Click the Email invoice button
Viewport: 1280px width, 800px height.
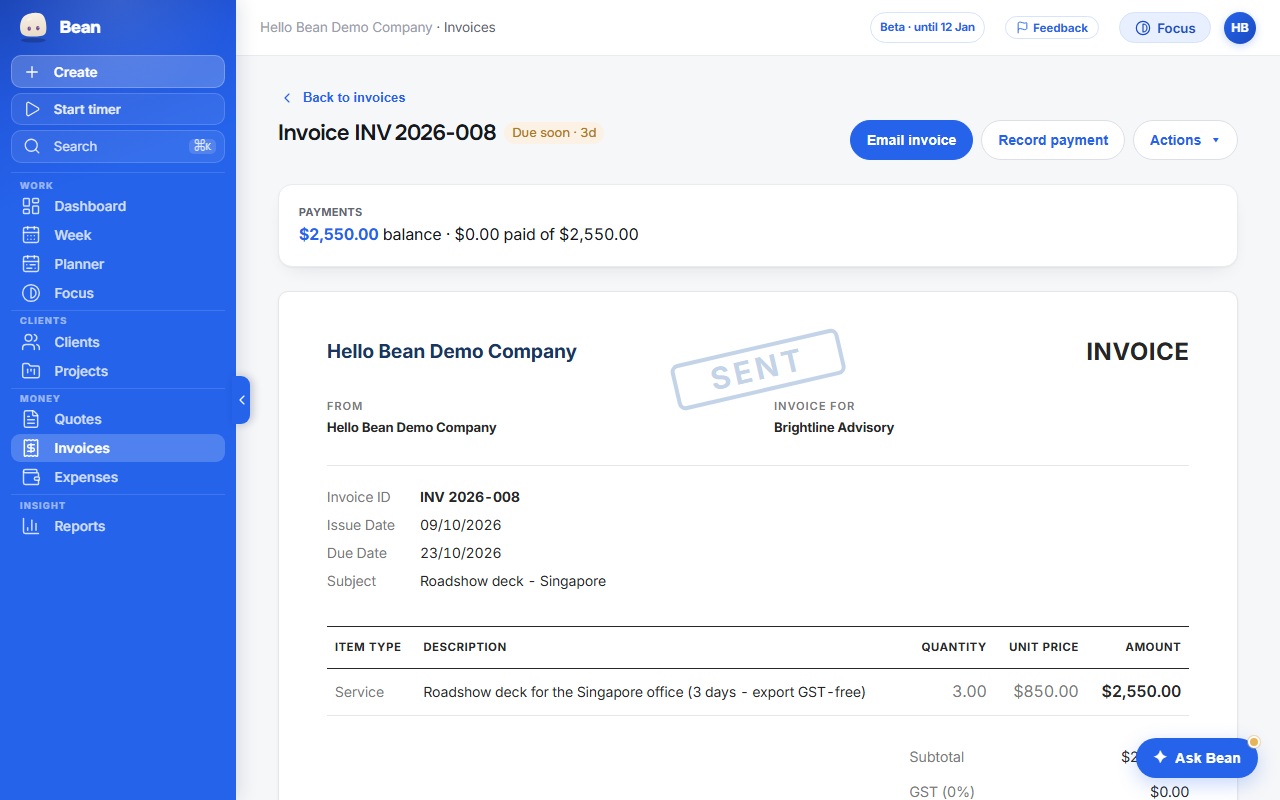click(911, 140)
